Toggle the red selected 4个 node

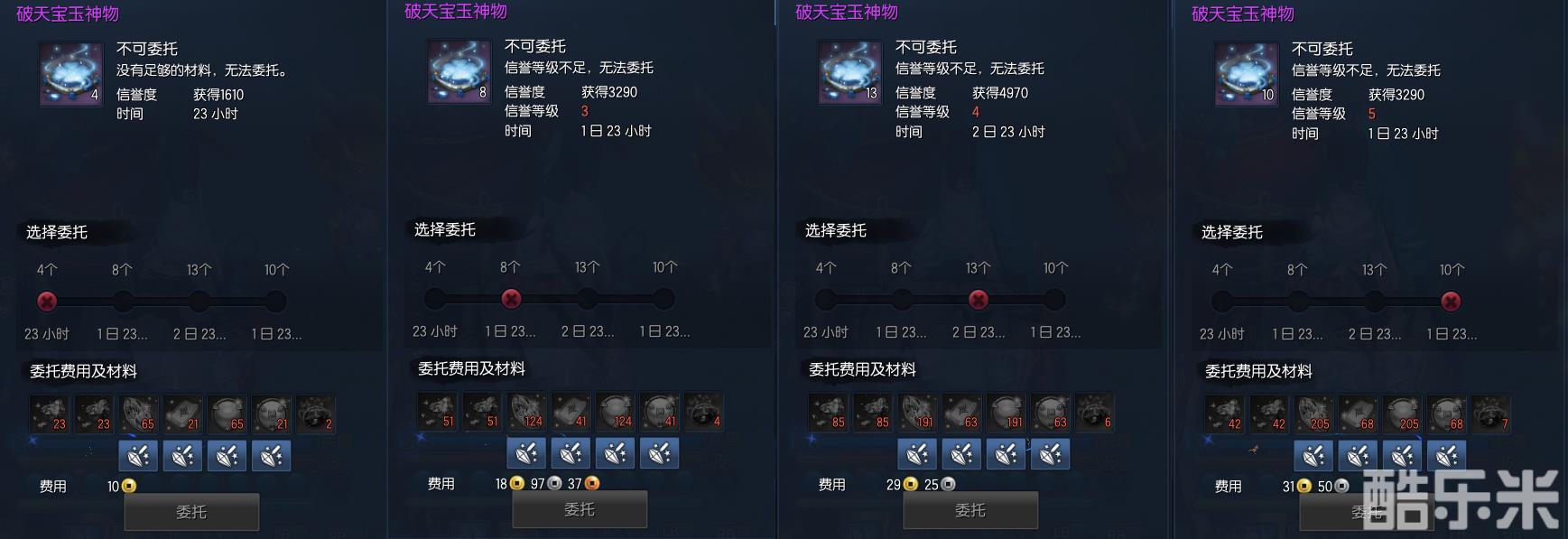coord(47,301)
